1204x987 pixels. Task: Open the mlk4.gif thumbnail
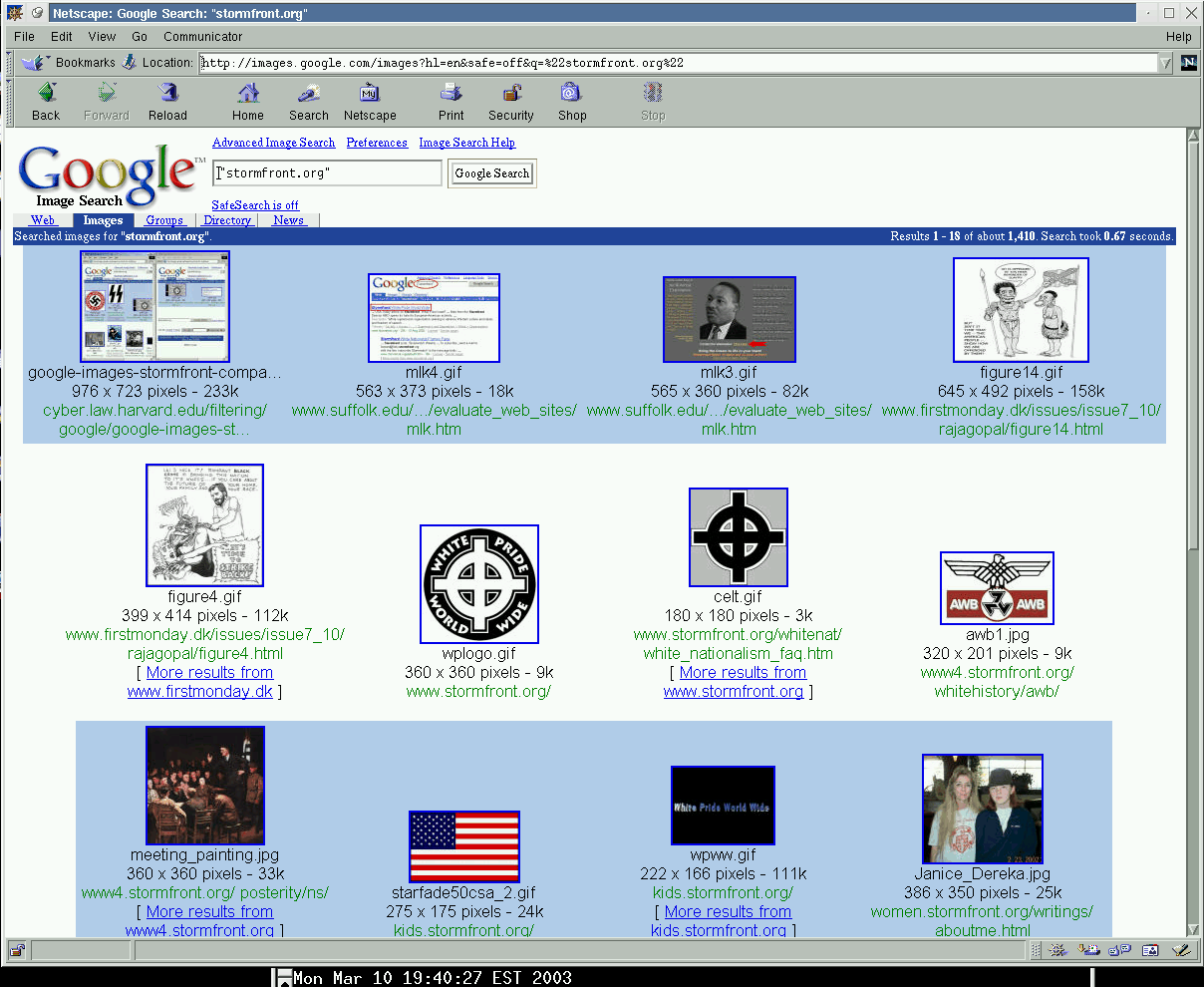[434, 318]
